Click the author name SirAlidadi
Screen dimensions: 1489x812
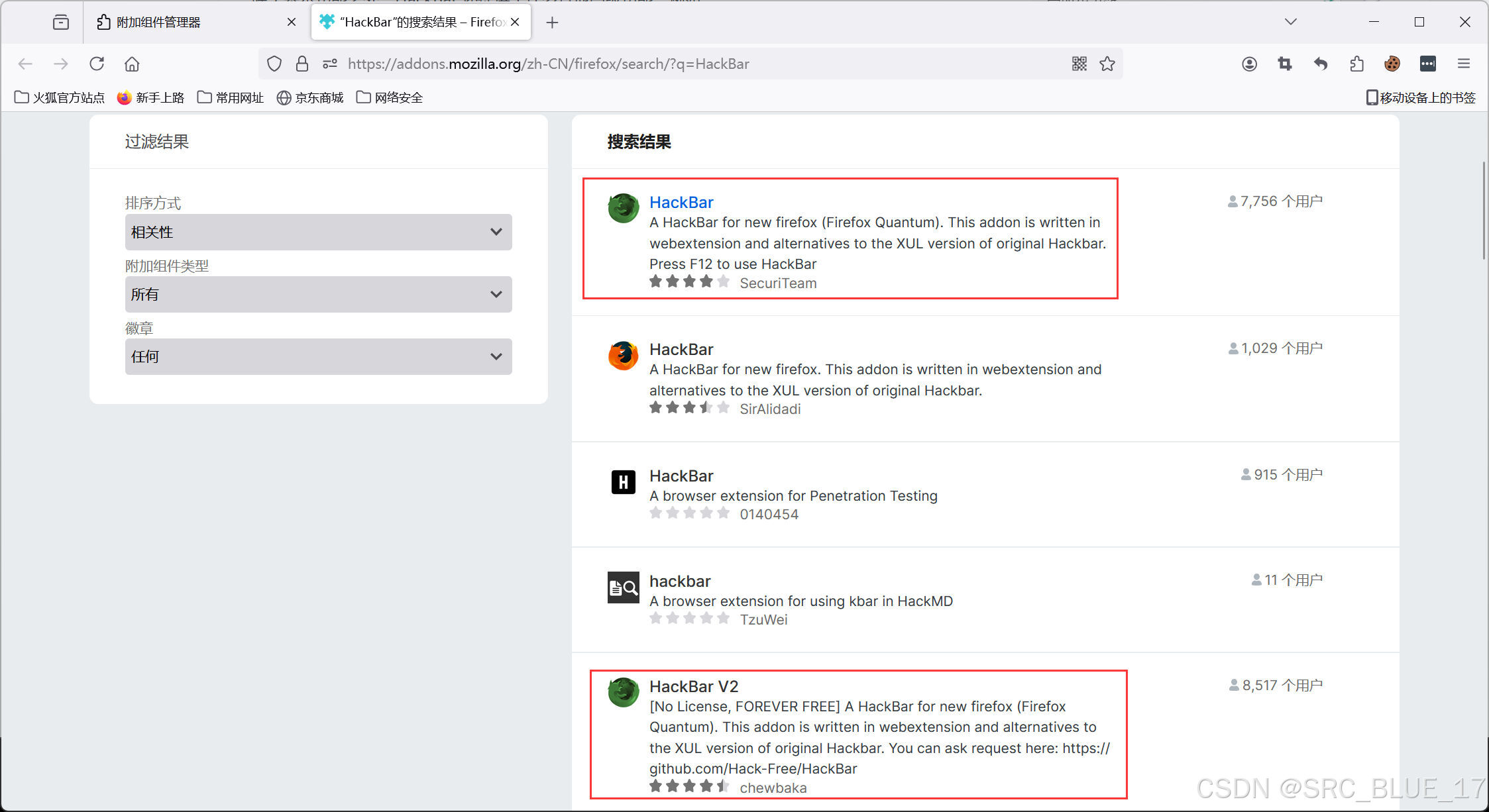[770, 409]
